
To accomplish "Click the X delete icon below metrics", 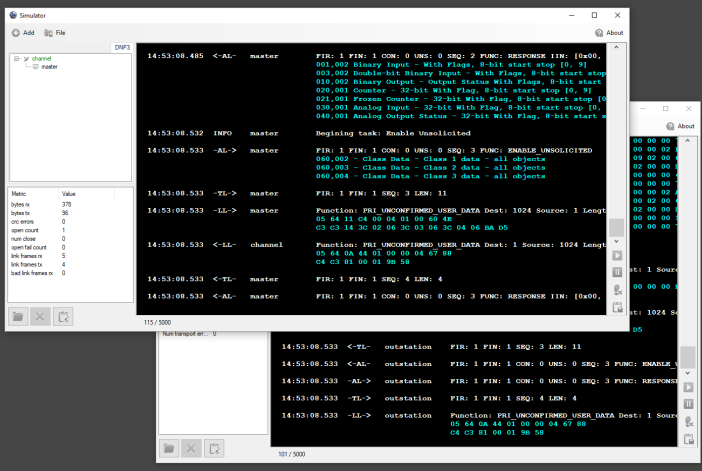I will click(x=42, y=317).
